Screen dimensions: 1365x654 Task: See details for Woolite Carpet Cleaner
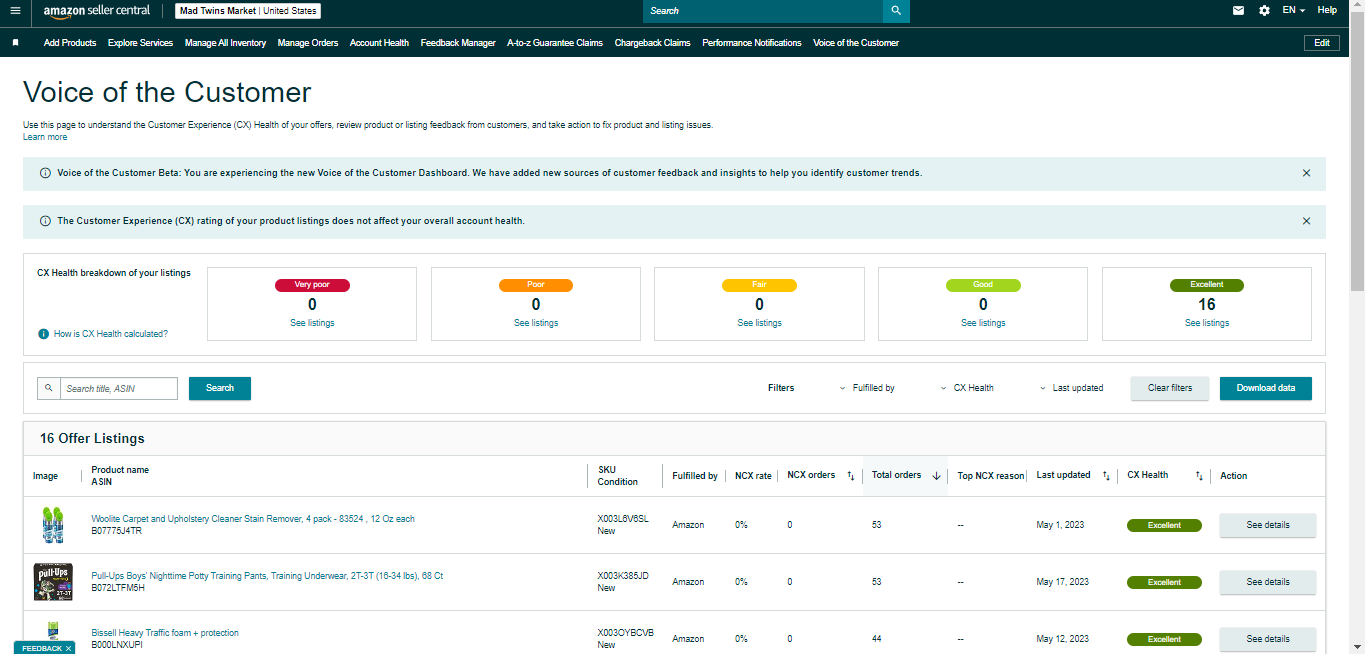click(x=1268, y=525)
